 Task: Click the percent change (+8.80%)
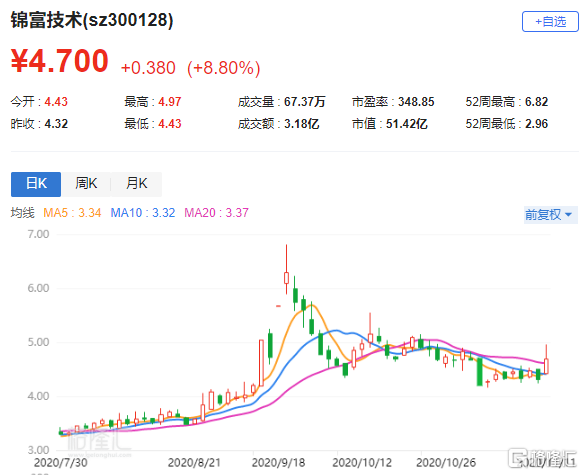tap(223, 68)
